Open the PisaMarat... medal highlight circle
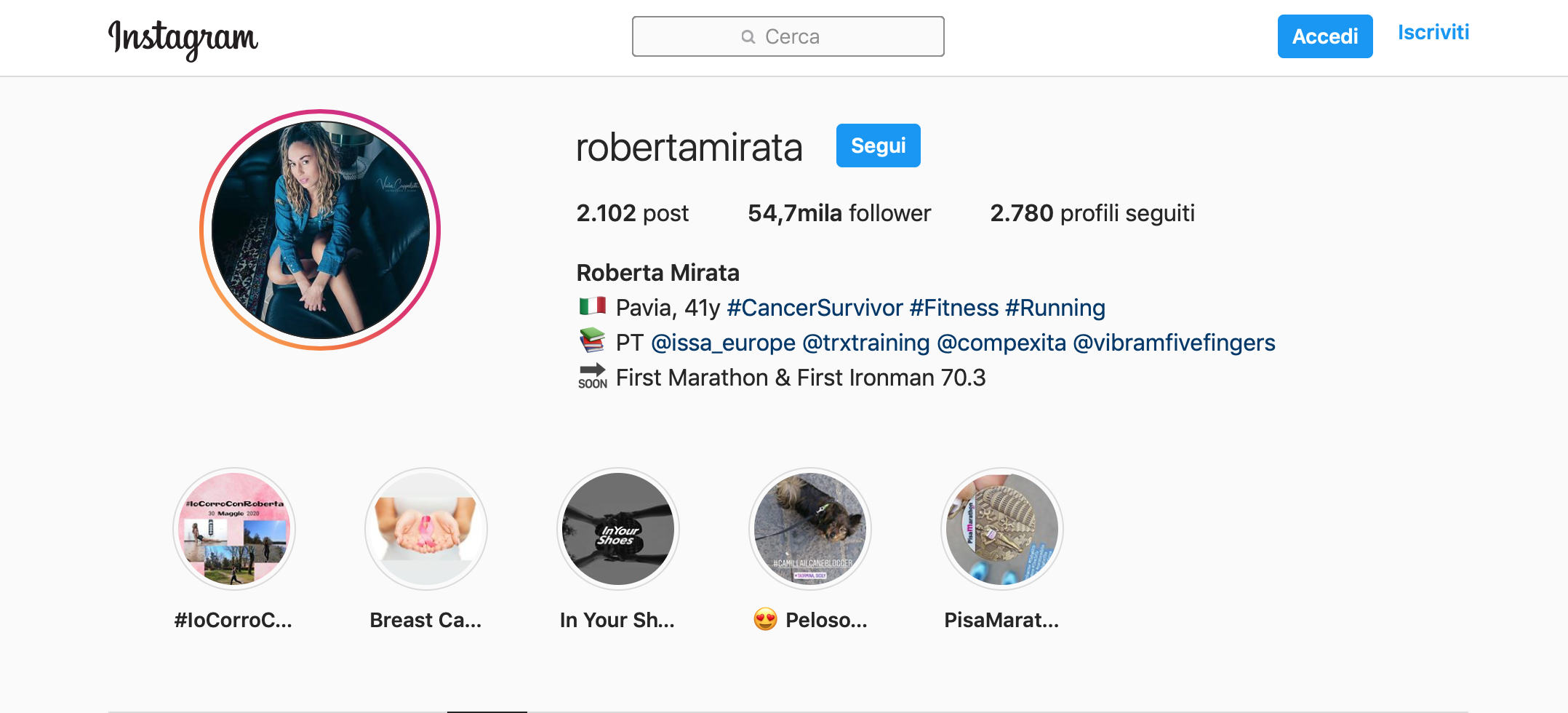The width and height of the screenshot is (1568, 713). [1002, 529]
